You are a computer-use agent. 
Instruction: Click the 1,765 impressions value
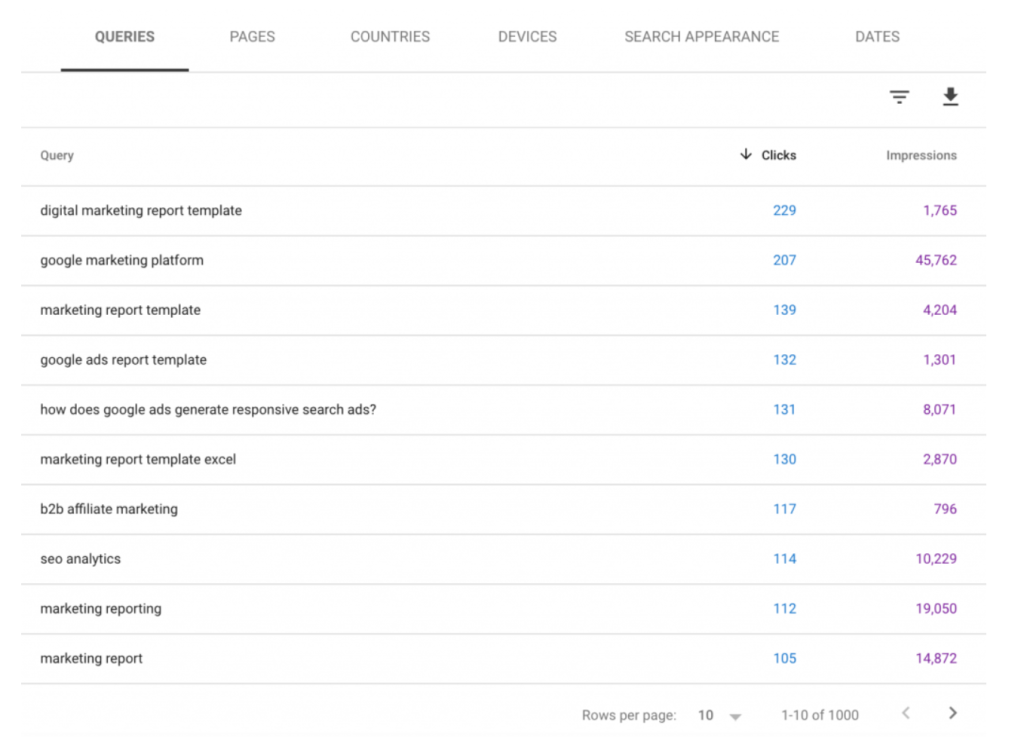pyautogui.click(x=940, y=210)
